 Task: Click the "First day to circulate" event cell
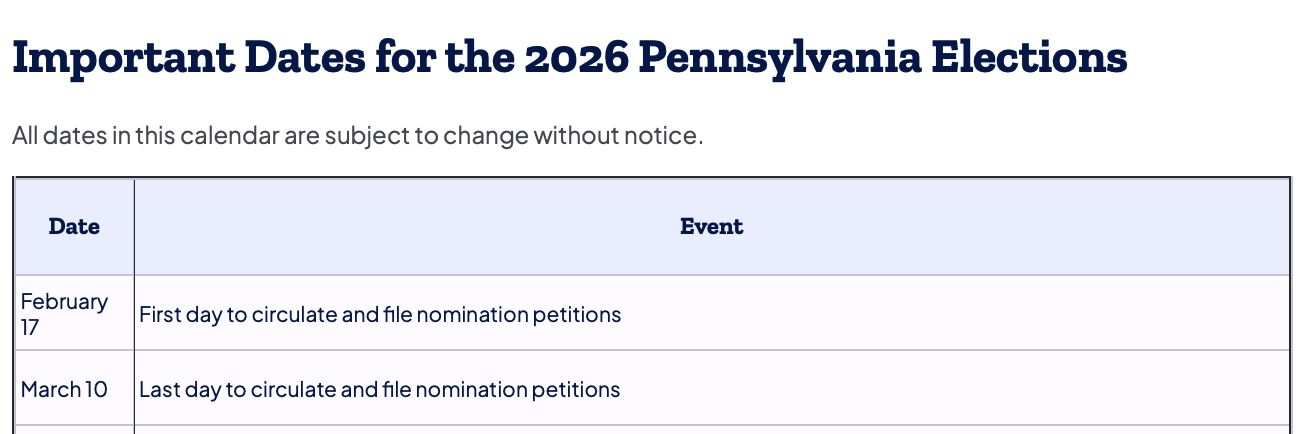point(380,315)
